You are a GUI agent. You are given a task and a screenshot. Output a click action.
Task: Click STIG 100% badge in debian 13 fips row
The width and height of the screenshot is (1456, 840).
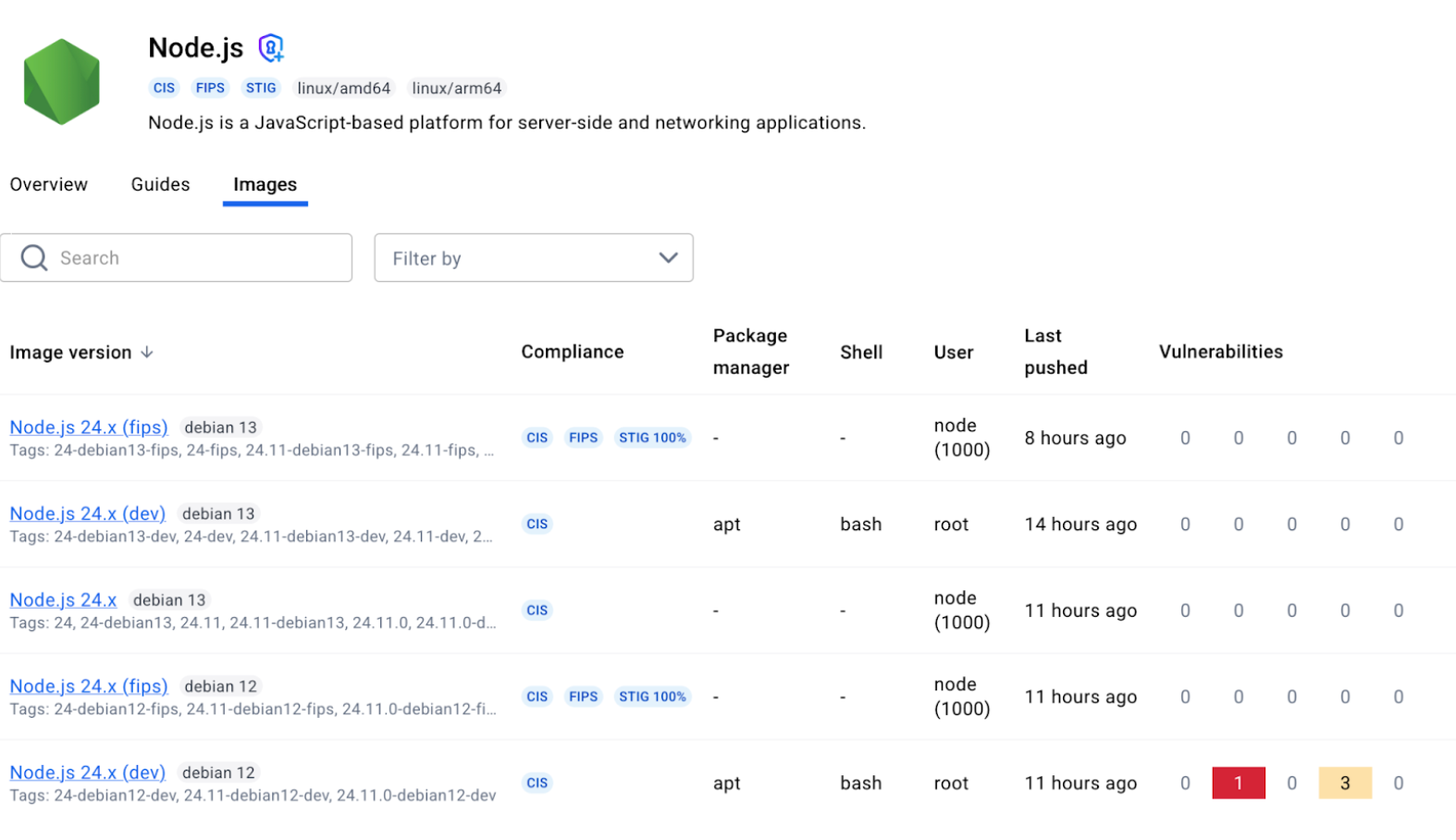point(652,438)
